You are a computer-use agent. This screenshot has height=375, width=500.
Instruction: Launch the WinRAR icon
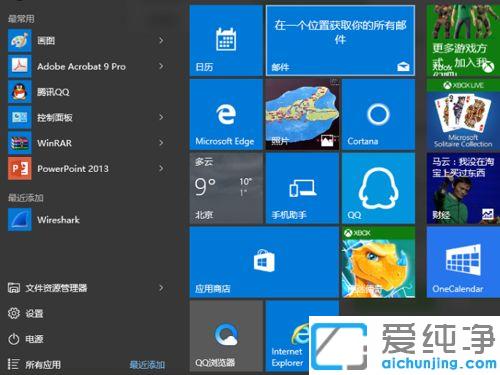click(x=20, y=143)
